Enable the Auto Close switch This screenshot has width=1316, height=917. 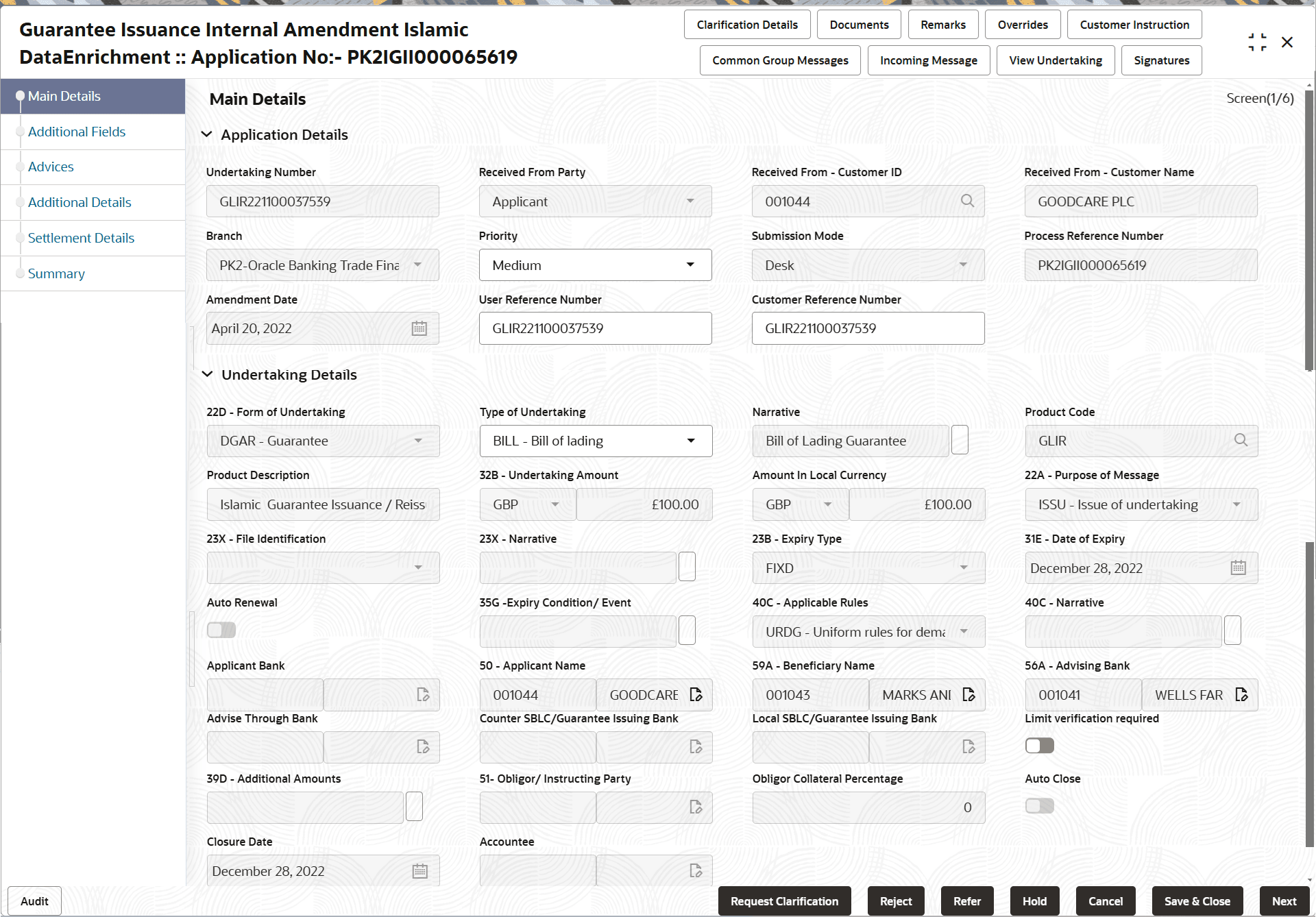coord(1039,806)
